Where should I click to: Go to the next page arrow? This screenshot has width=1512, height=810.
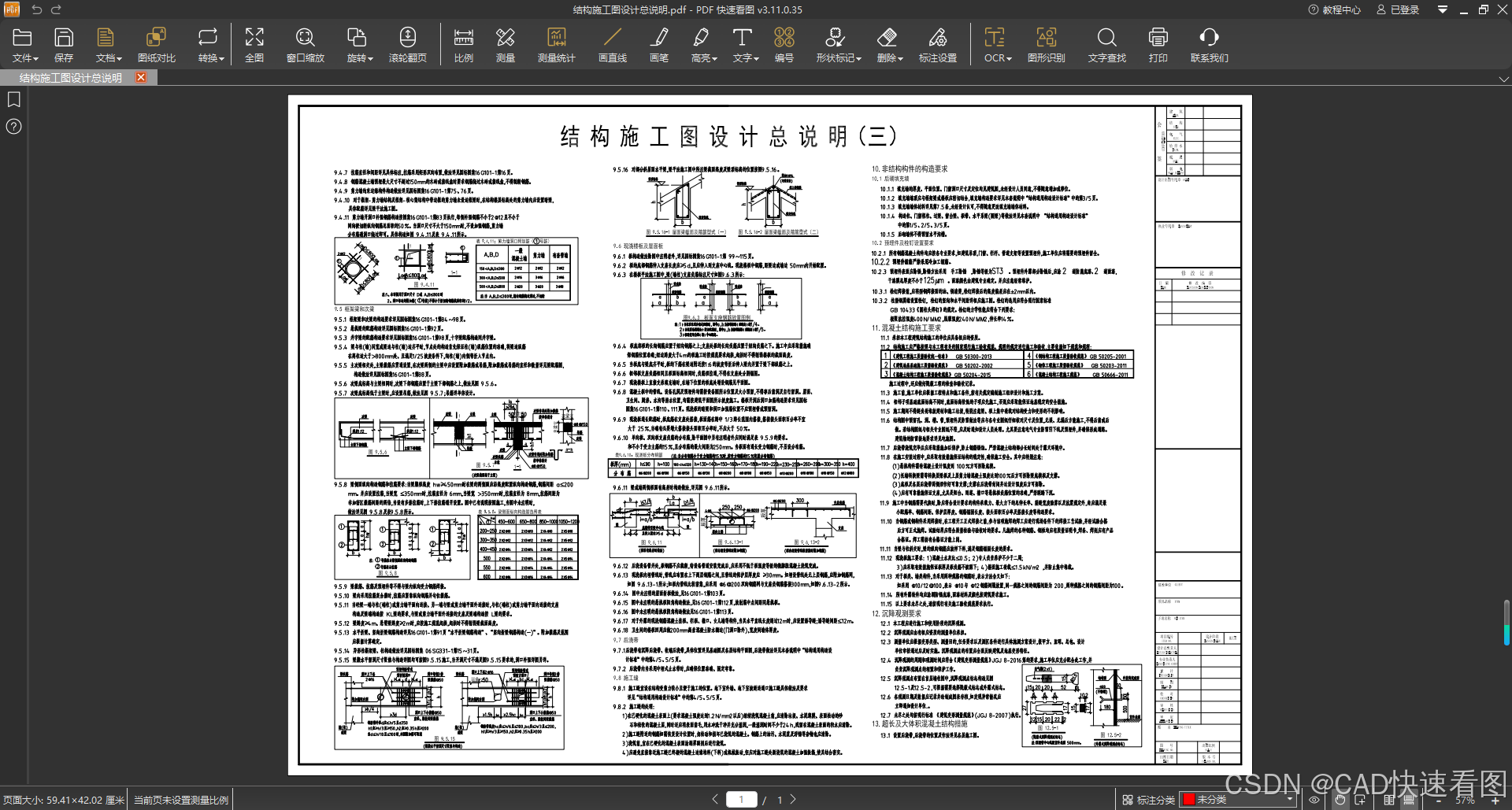click(793, 799)
